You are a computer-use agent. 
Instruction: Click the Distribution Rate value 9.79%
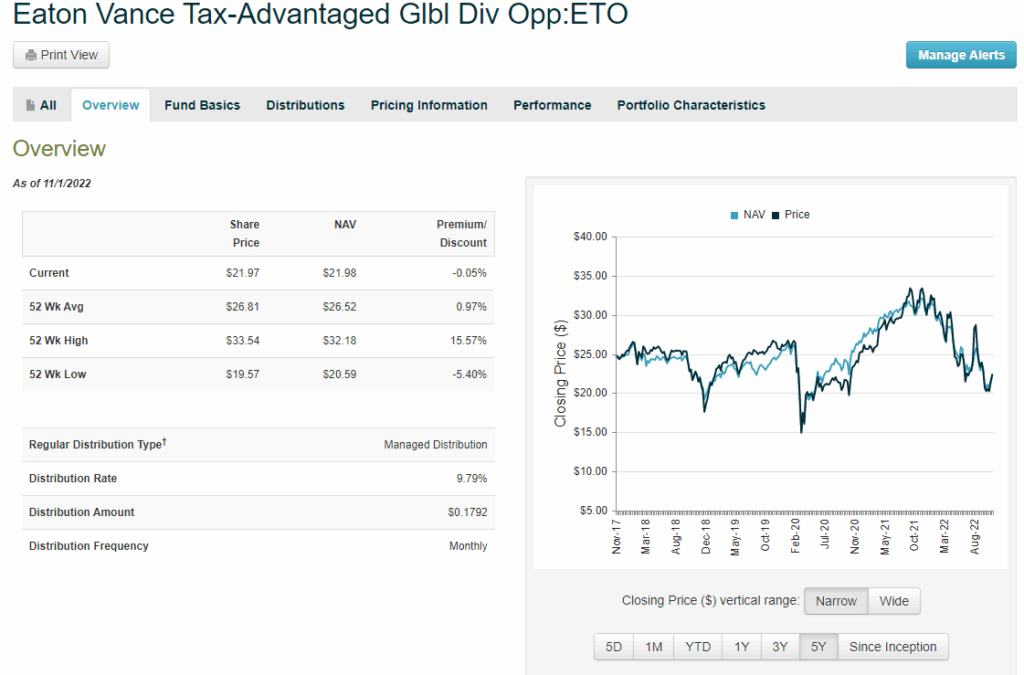point(472,479)
